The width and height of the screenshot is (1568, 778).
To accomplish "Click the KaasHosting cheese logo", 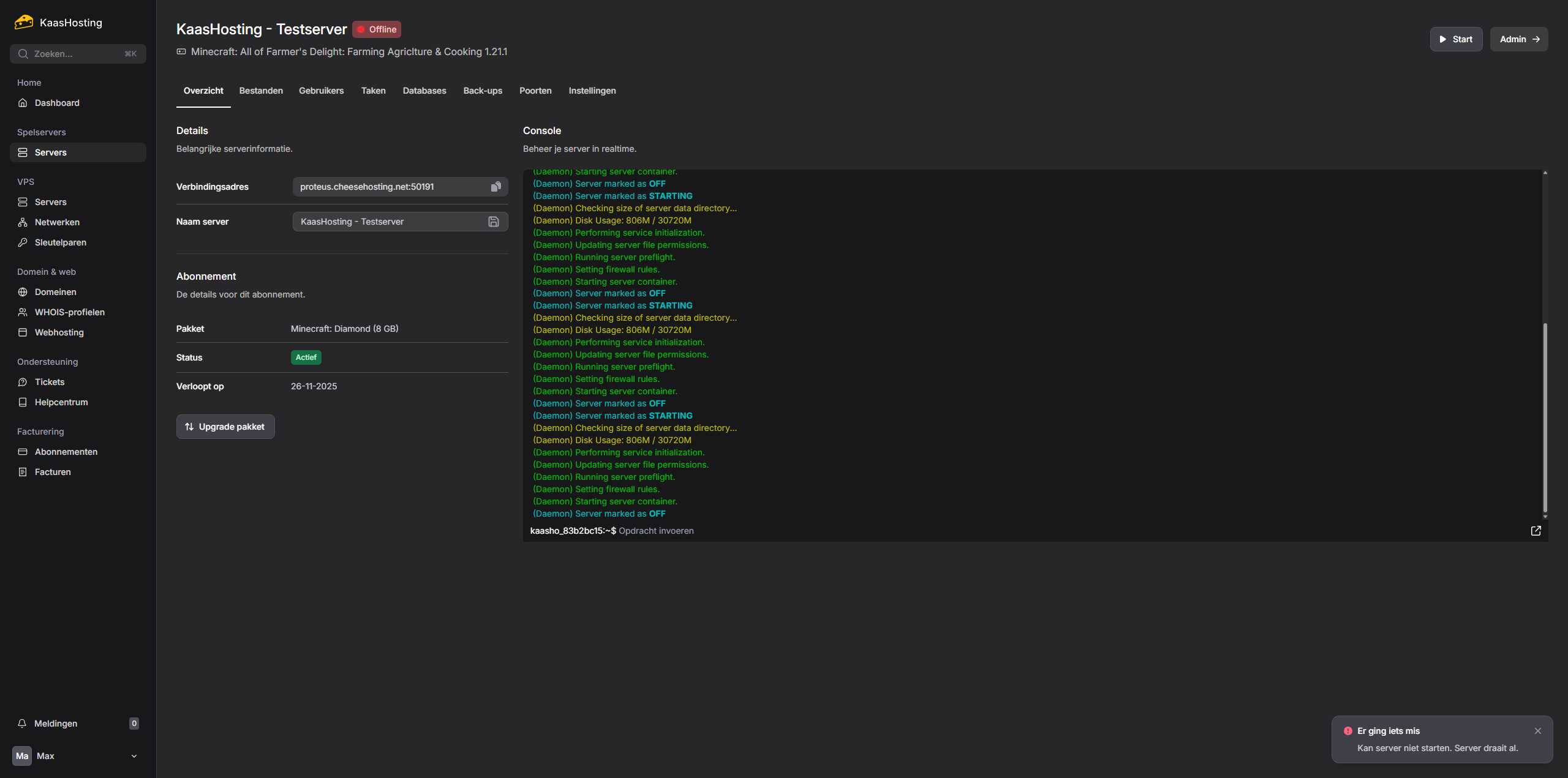I will click(24, 23).
